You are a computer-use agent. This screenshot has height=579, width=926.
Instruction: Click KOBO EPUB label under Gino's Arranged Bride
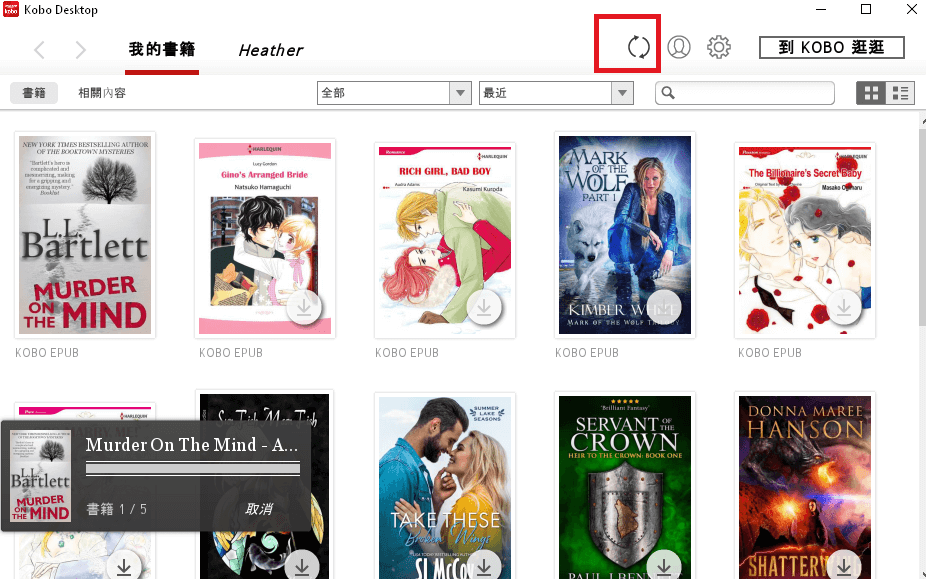coord(230,353)
